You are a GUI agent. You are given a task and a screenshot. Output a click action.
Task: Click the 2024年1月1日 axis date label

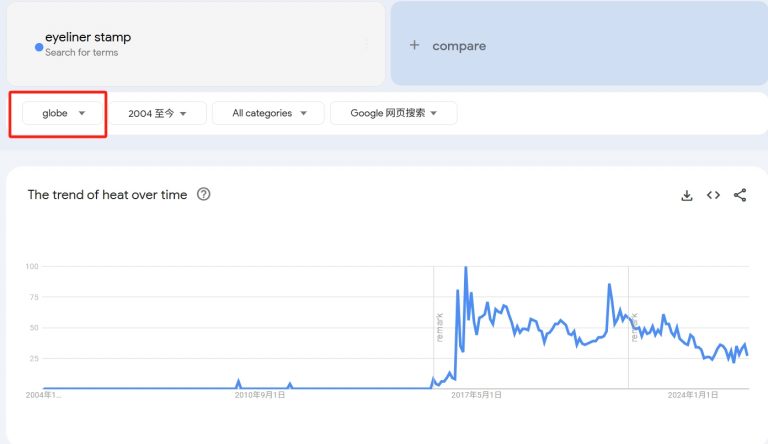(x=693, y=395)
